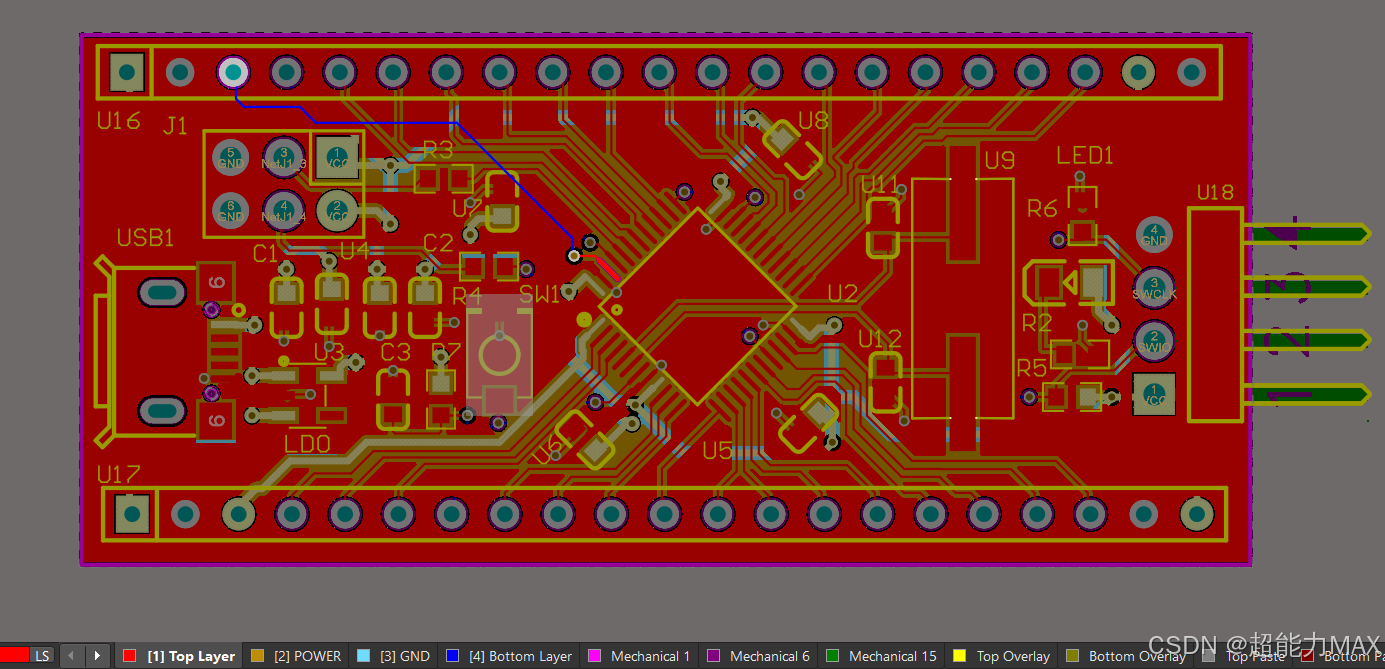1385x669 pixels.
Task: Click the U16 designator text
Action: point(118,121)
